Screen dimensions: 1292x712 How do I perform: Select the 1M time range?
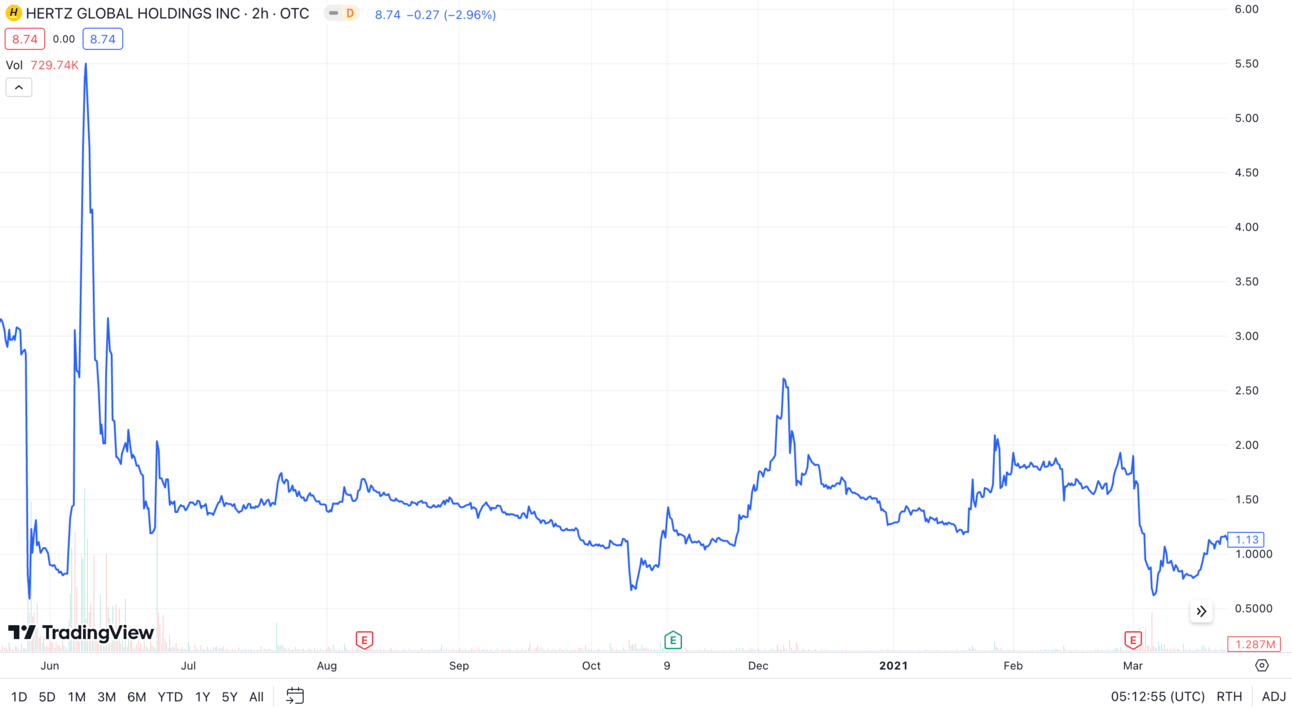[77, 697]
